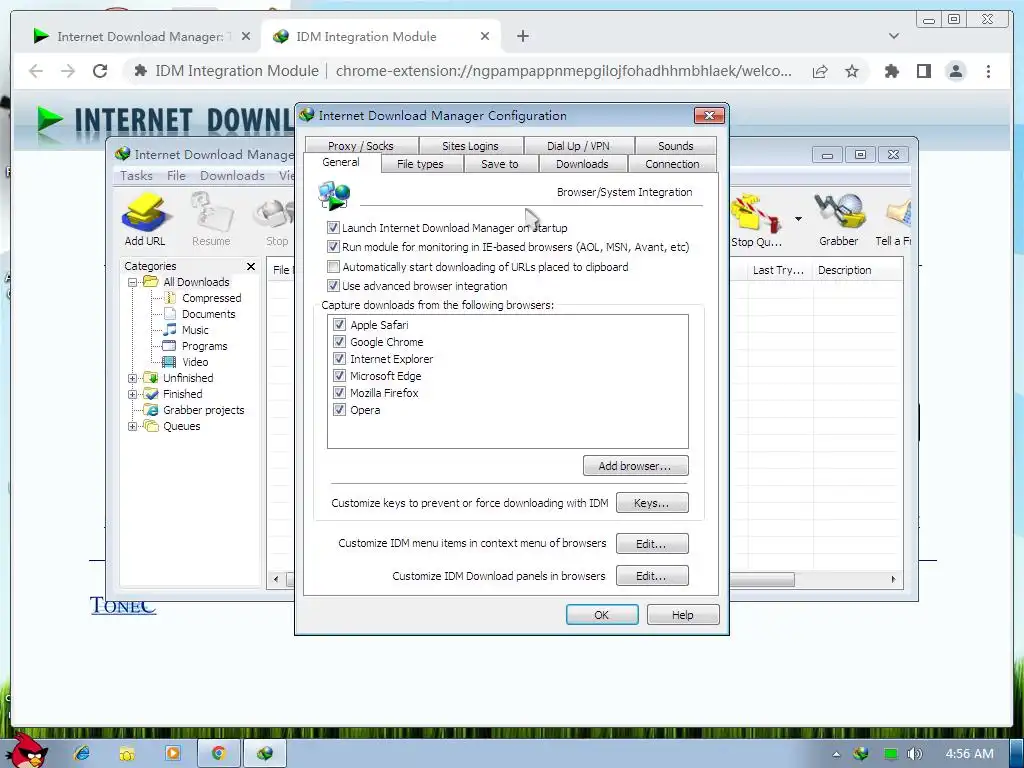Click Internet Explorer icon on taskbar
This screenshot has width=1024, height=768.
(82, 753)
